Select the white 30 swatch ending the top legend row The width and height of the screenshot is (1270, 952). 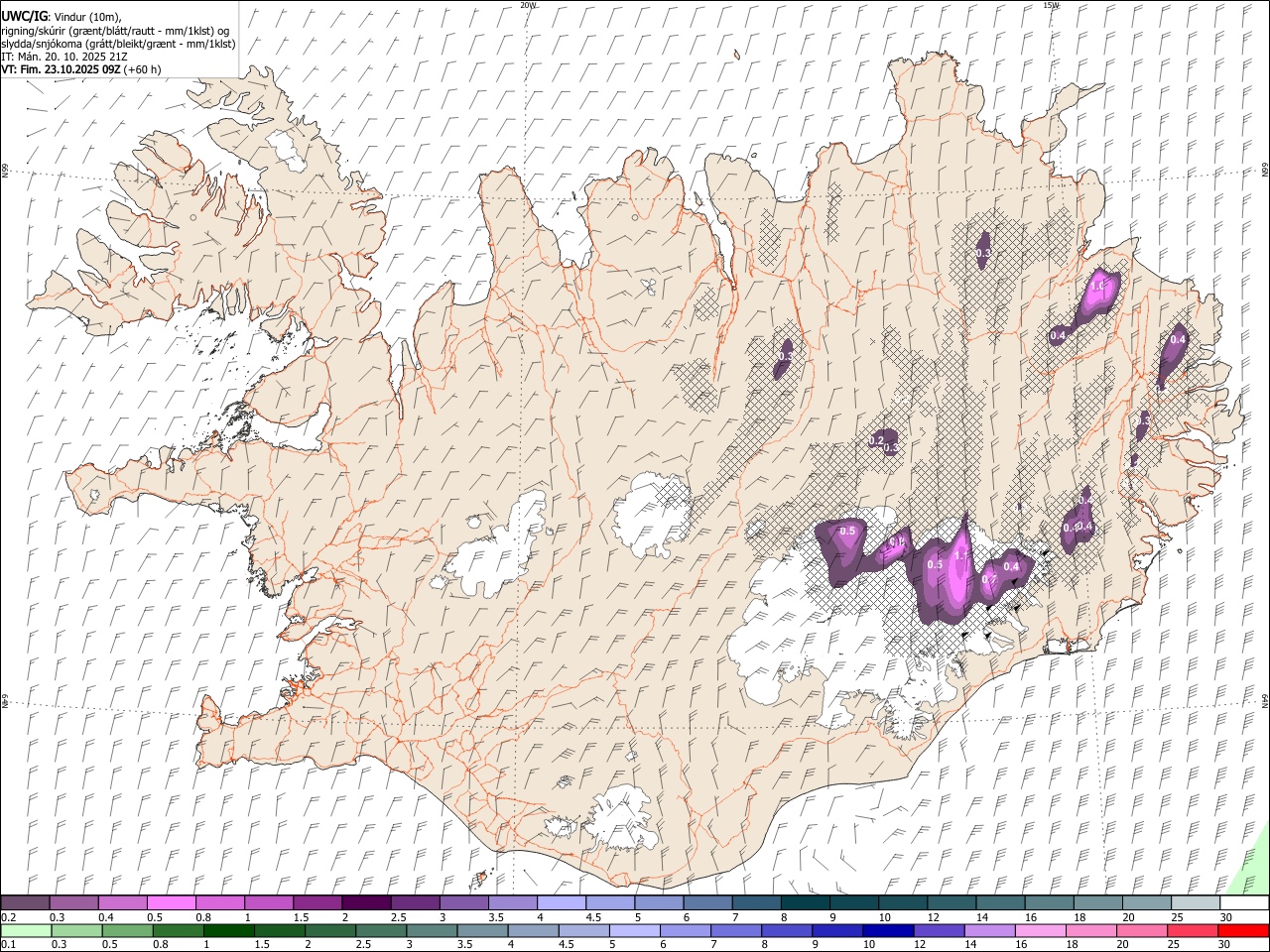coord(1244,902)
